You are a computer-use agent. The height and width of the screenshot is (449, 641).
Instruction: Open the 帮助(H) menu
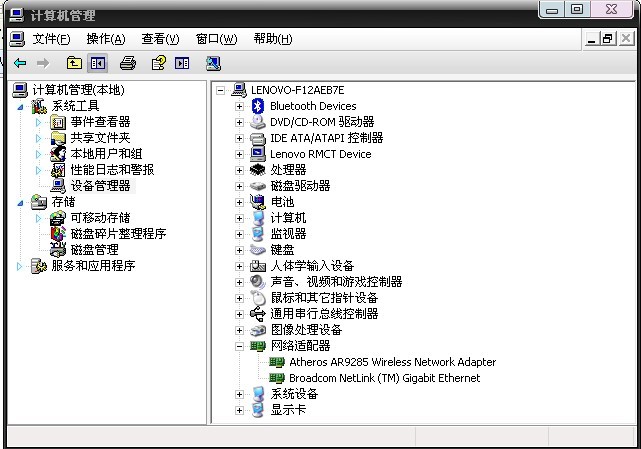[x=273, y=39]
